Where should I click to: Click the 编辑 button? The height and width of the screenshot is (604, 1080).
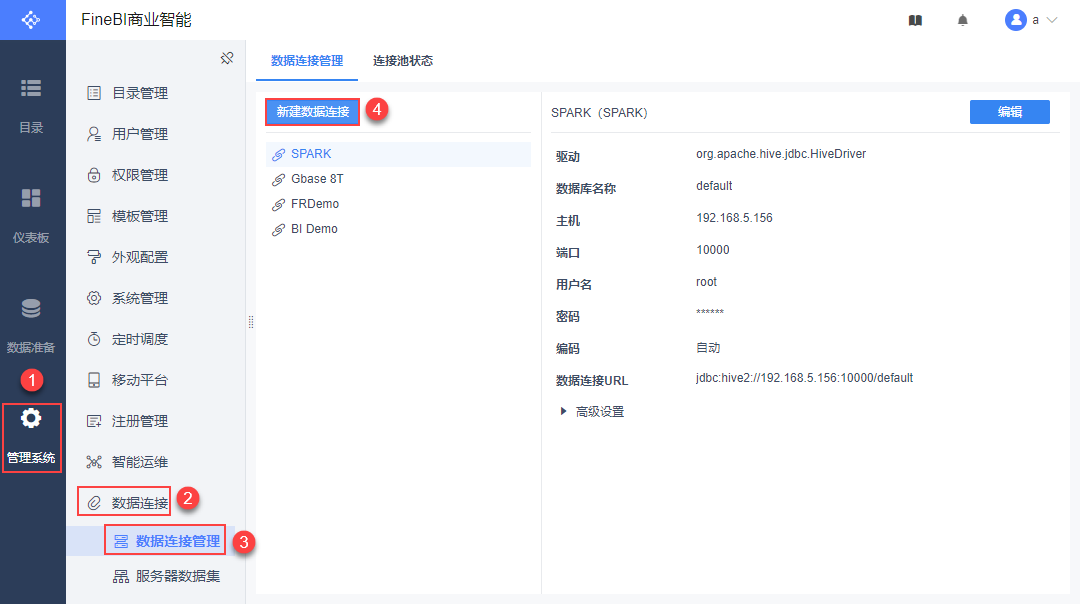tap(1010, 112)
